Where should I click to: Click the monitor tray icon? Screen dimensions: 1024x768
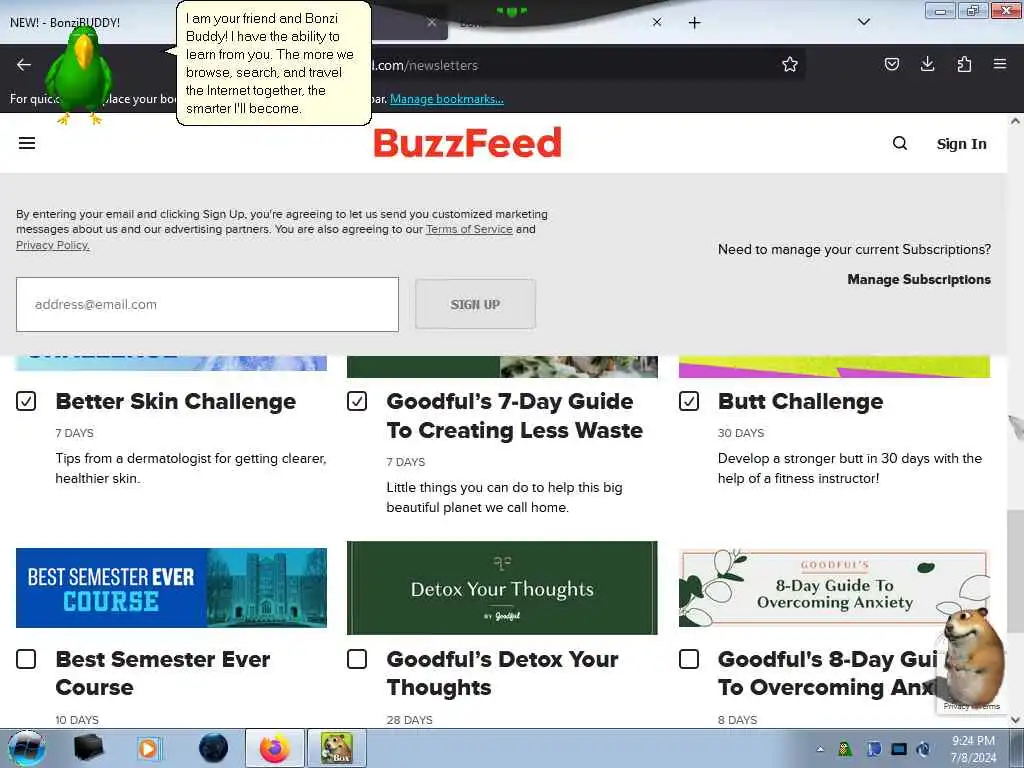[x=899, y=749]
